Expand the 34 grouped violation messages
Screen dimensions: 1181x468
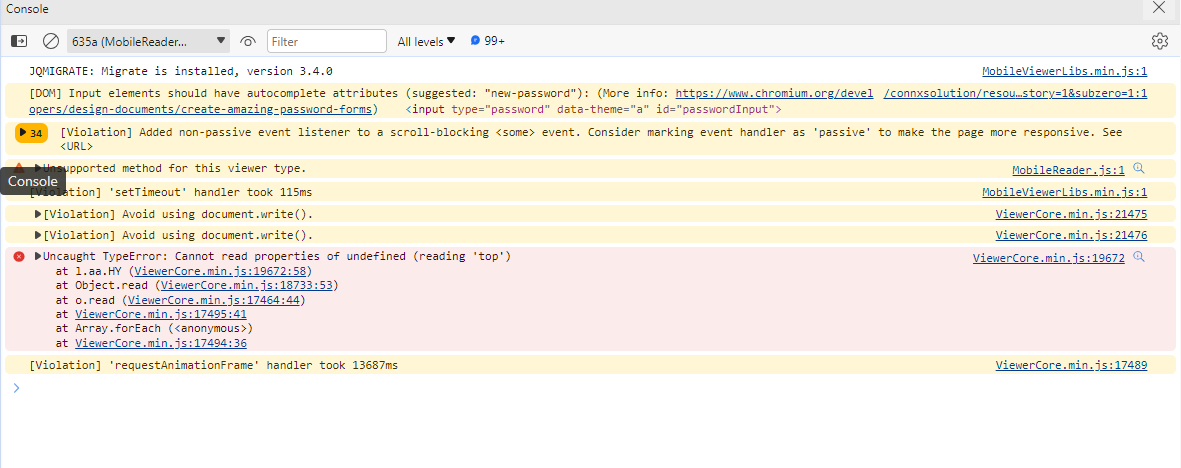point(31,133)
